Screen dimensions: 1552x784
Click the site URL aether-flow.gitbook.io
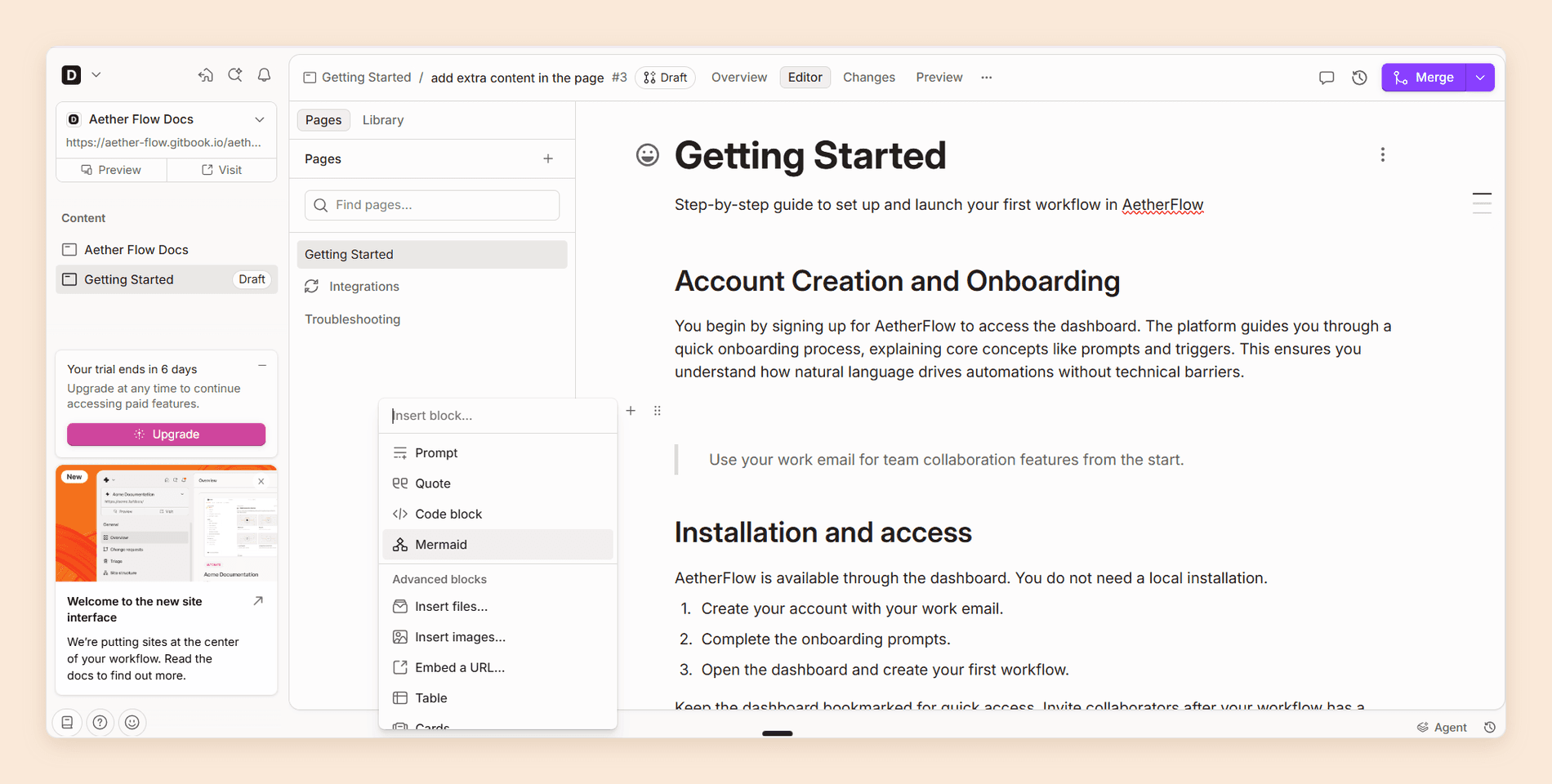point(163,142)
